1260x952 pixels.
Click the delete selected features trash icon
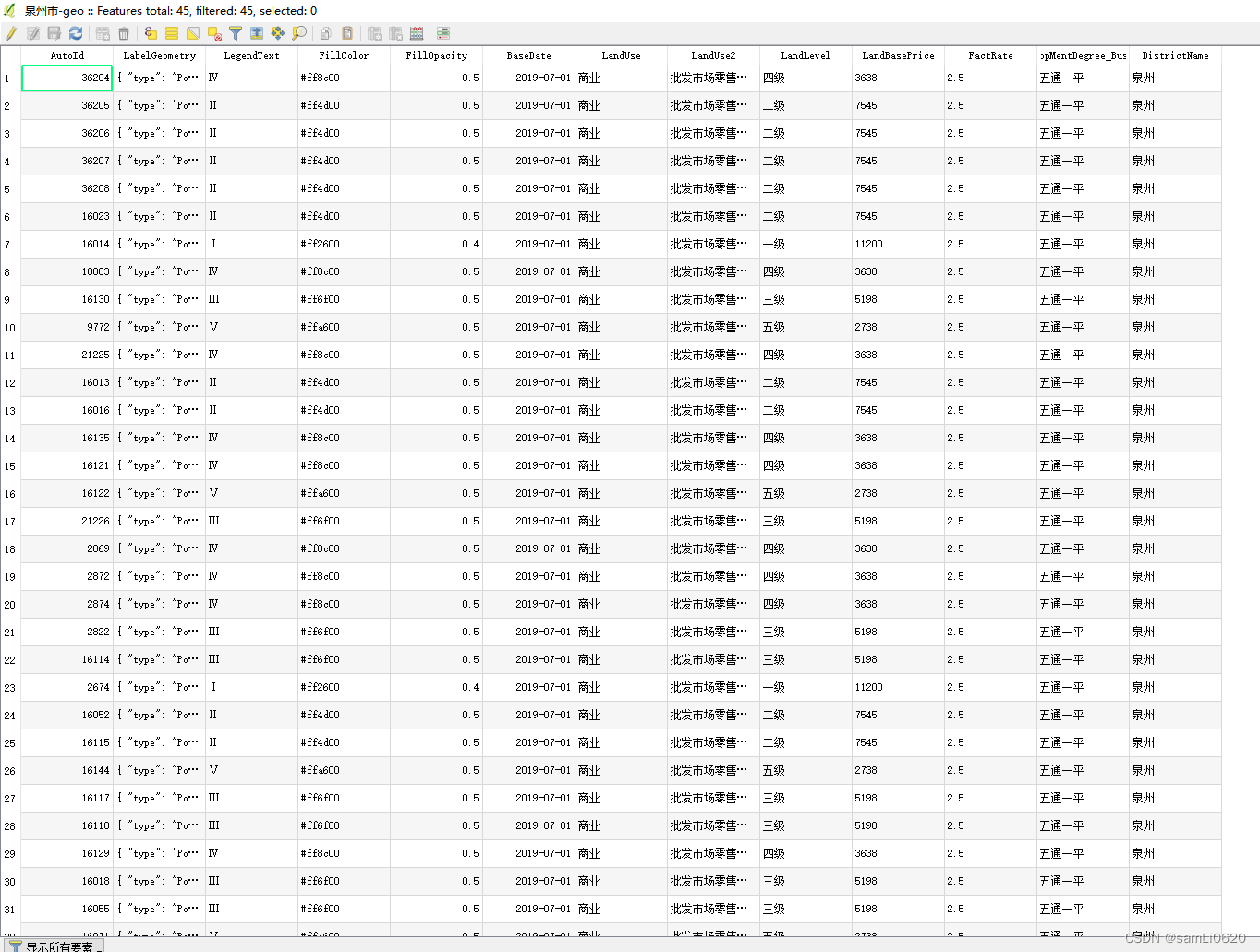(124, 33)
